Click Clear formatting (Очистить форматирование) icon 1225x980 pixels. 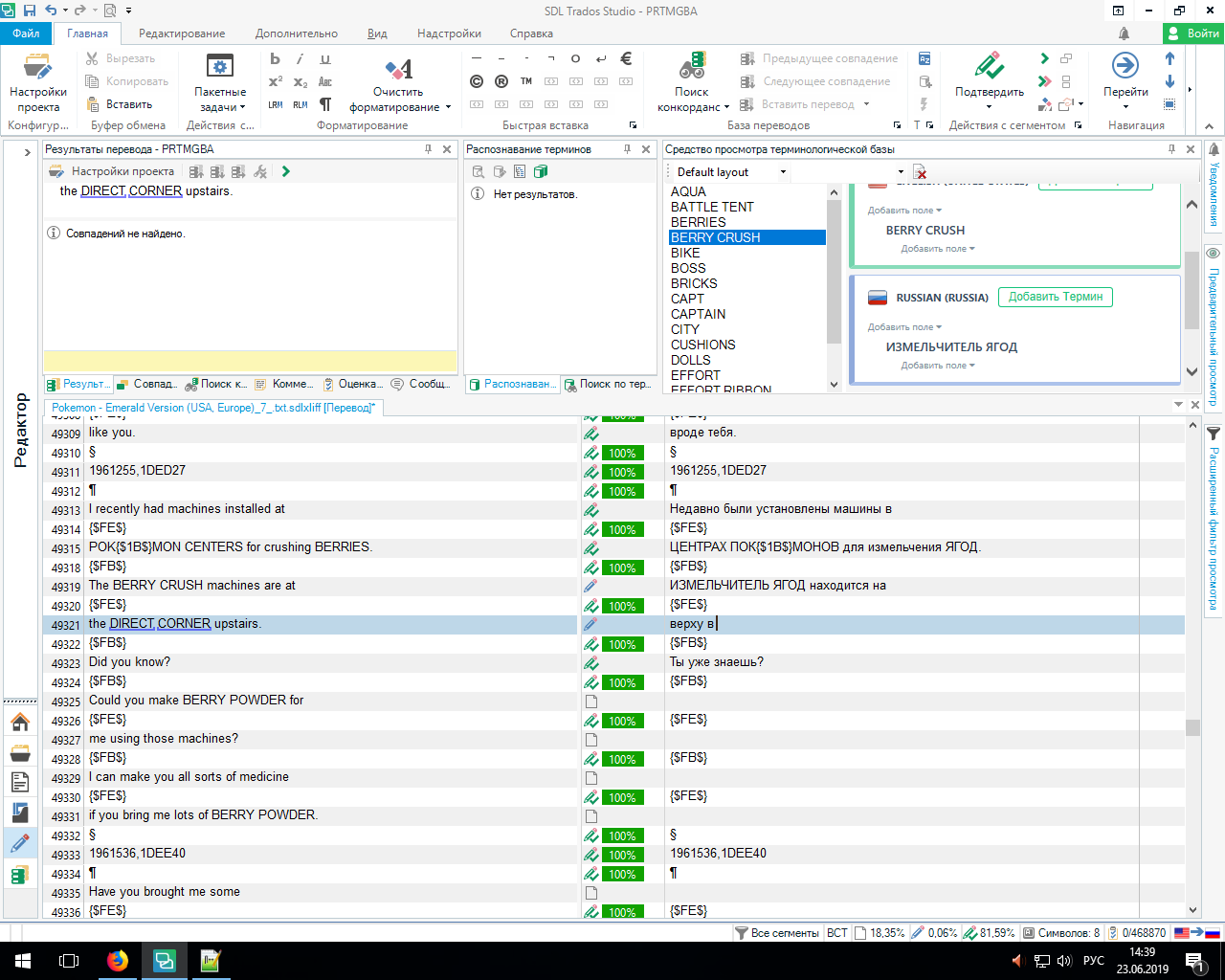point(398,69)
